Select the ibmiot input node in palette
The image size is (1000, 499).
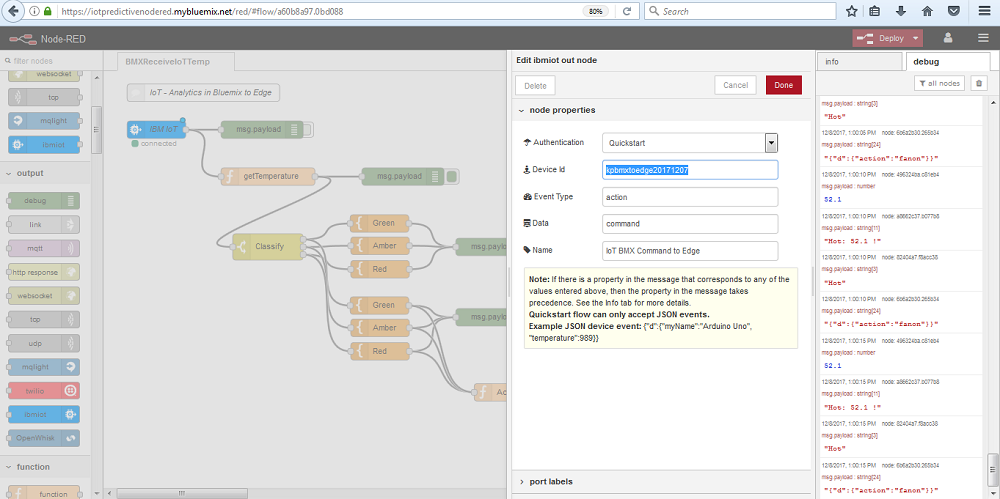[x=44, y=145]
